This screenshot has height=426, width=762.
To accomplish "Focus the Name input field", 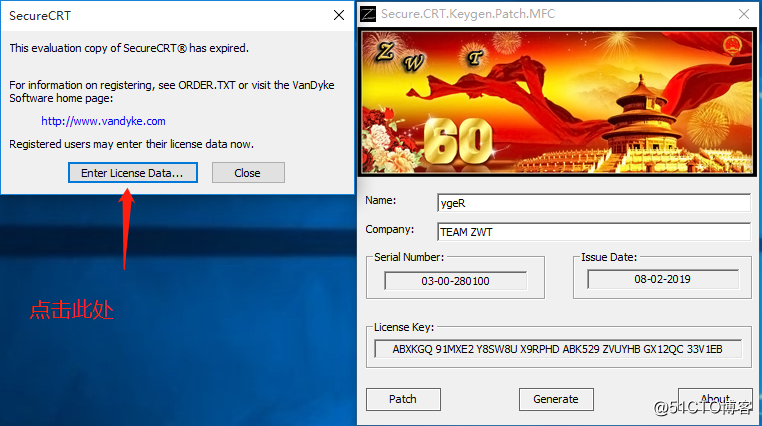I will [594, 203].
